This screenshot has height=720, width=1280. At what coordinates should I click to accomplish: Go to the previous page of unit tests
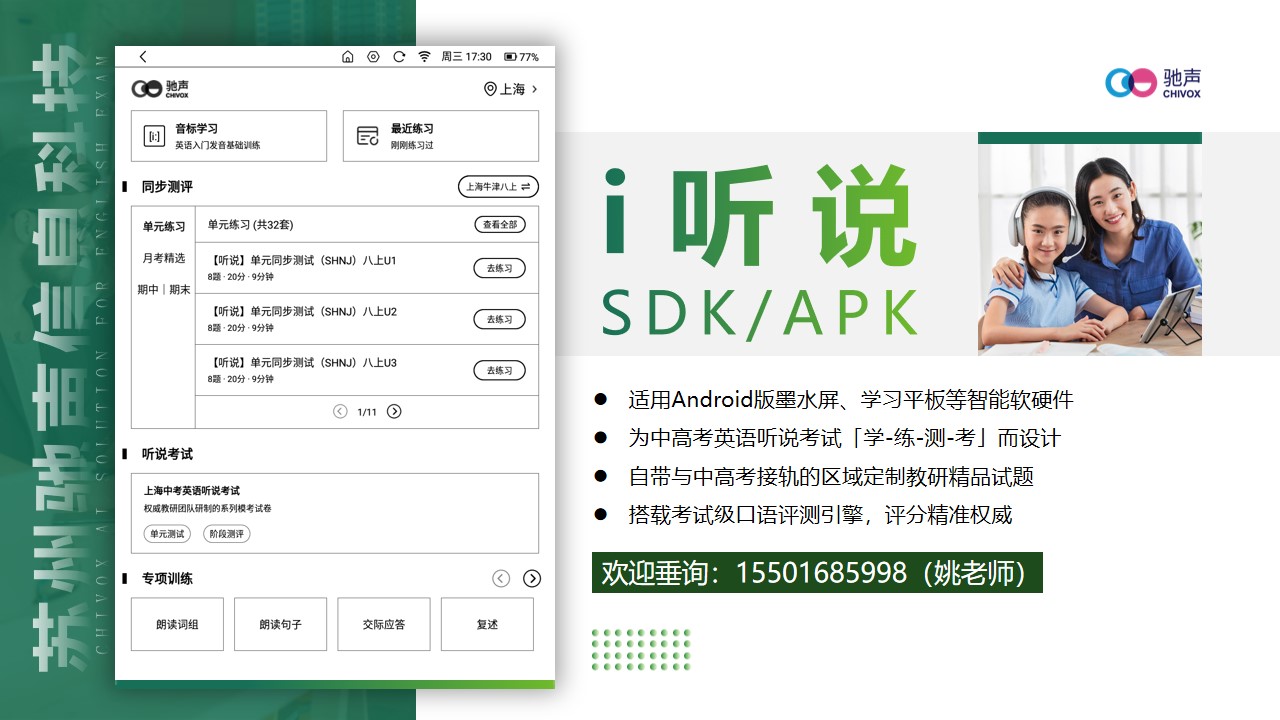click(340, 411)
